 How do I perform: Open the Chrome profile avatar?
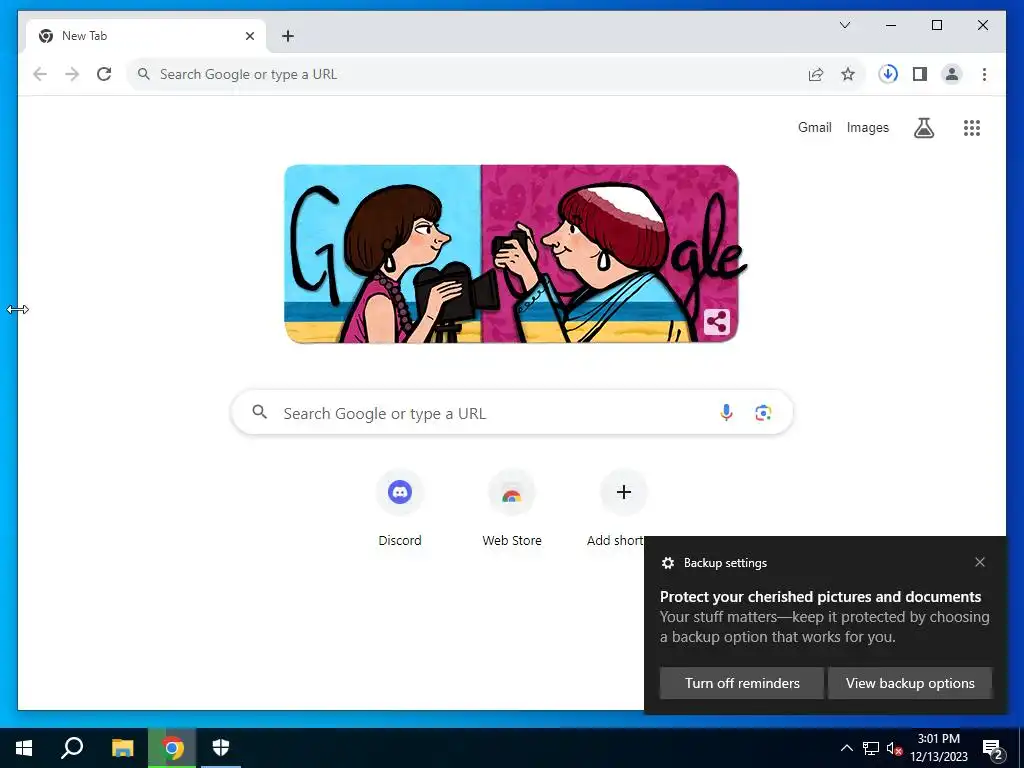952,74
